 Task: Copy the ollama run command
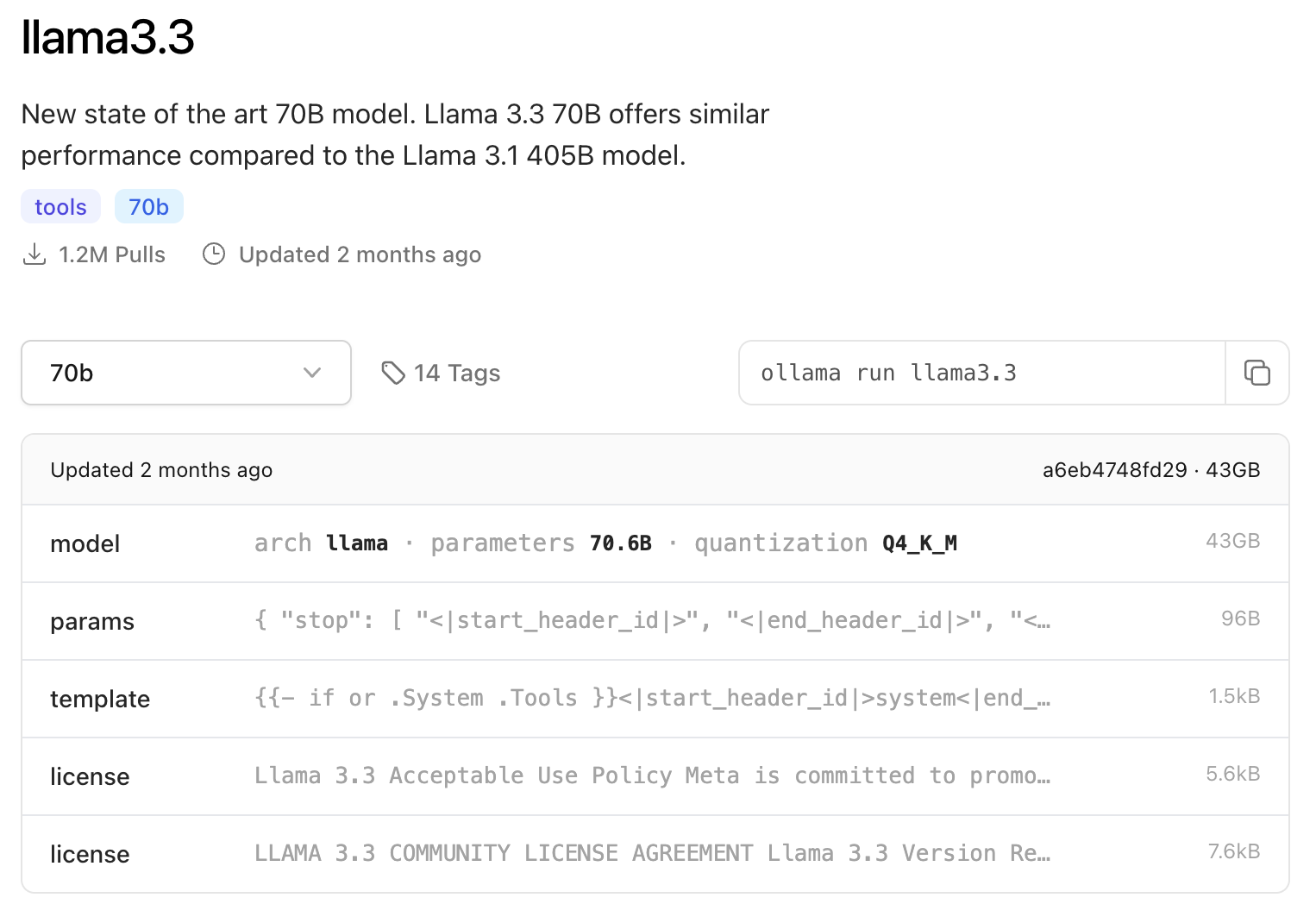coord(1256,373)
